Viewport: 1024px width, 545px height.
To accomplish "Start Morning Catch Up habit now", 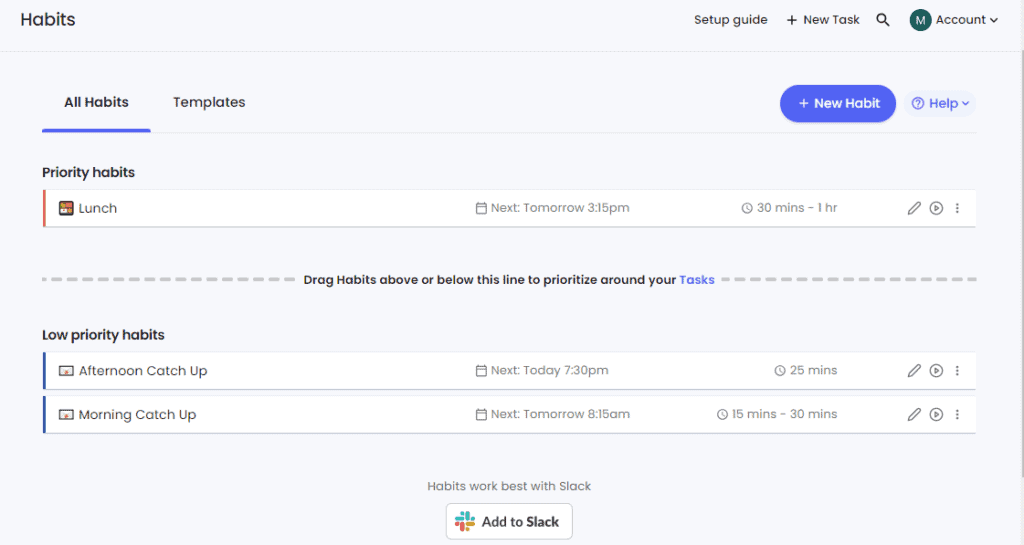I will 936,414.
